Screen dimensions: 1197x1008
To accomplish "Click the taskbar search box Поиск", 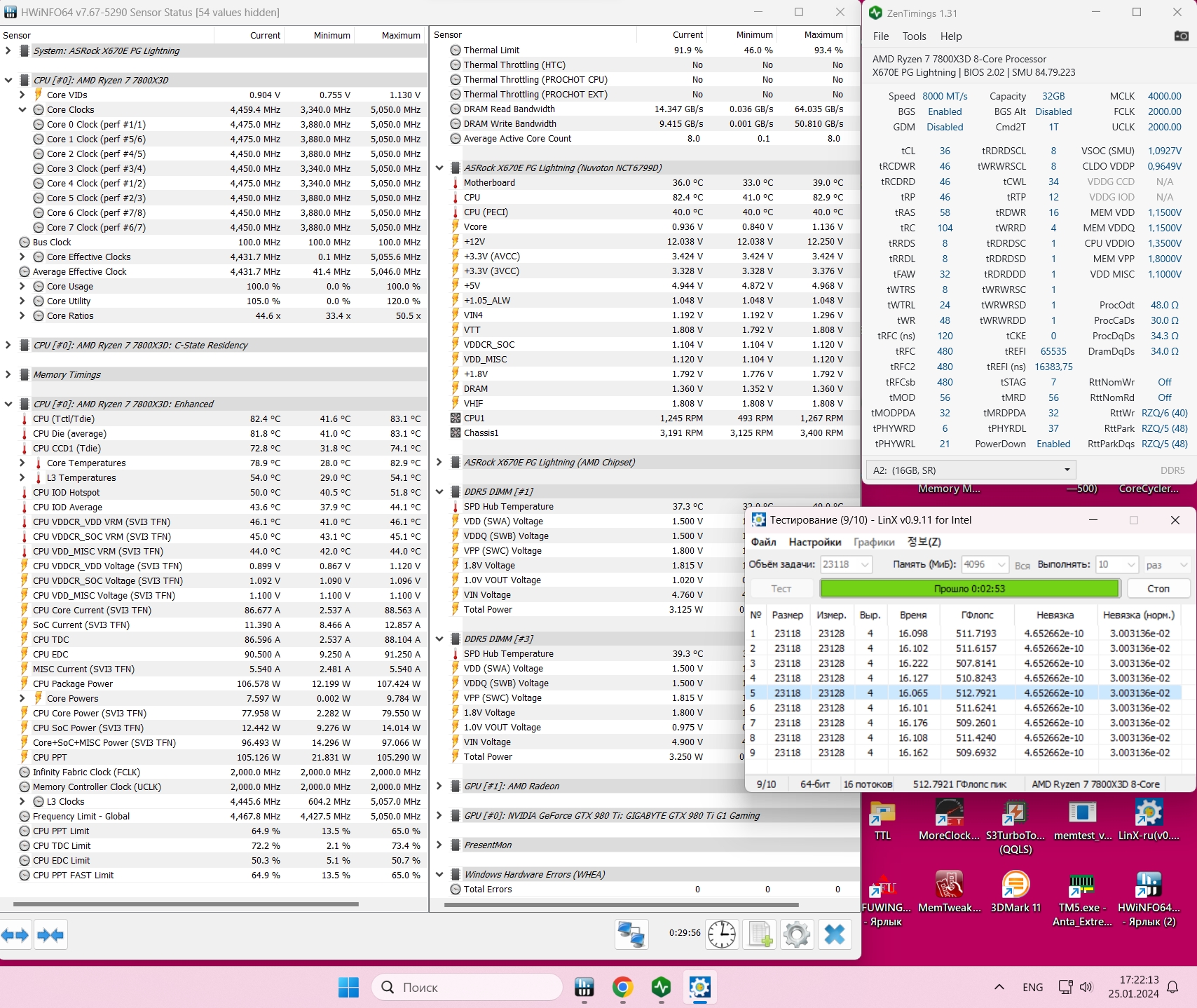I will pos(467,987).
